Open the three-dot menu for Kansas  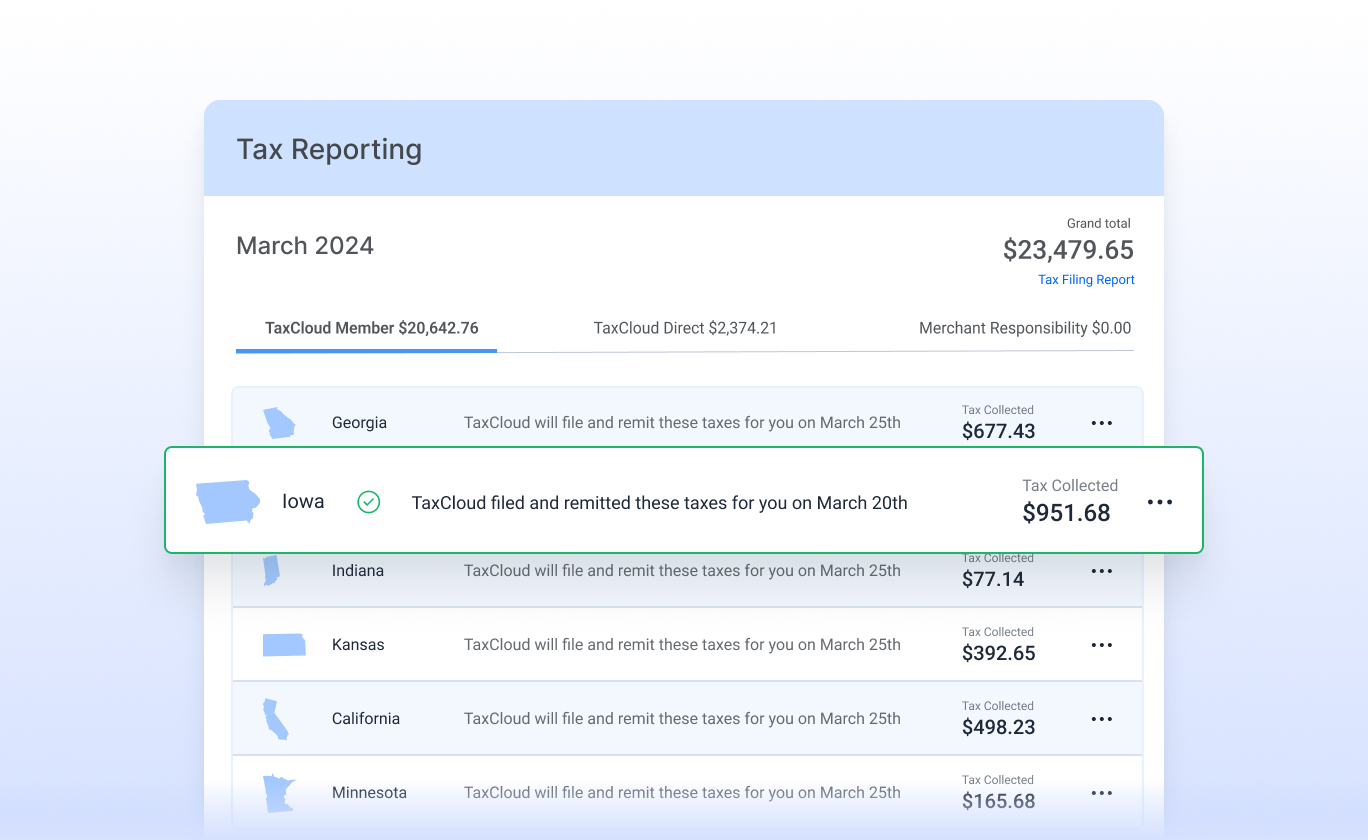tap(1102, 645)
